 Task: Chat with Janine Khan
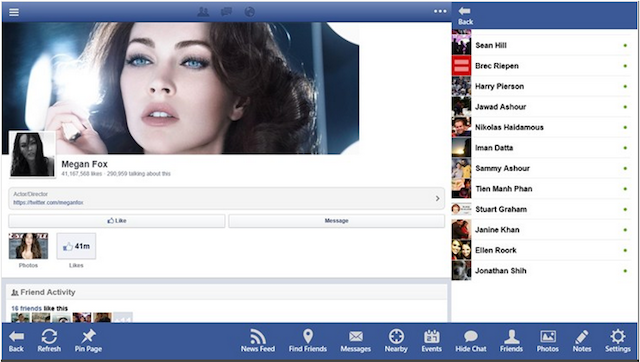(x=541, y=229)
